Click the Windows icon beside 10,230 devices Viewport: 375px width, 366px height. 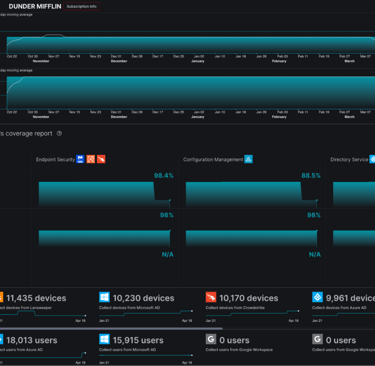click(x=104, y=297)
